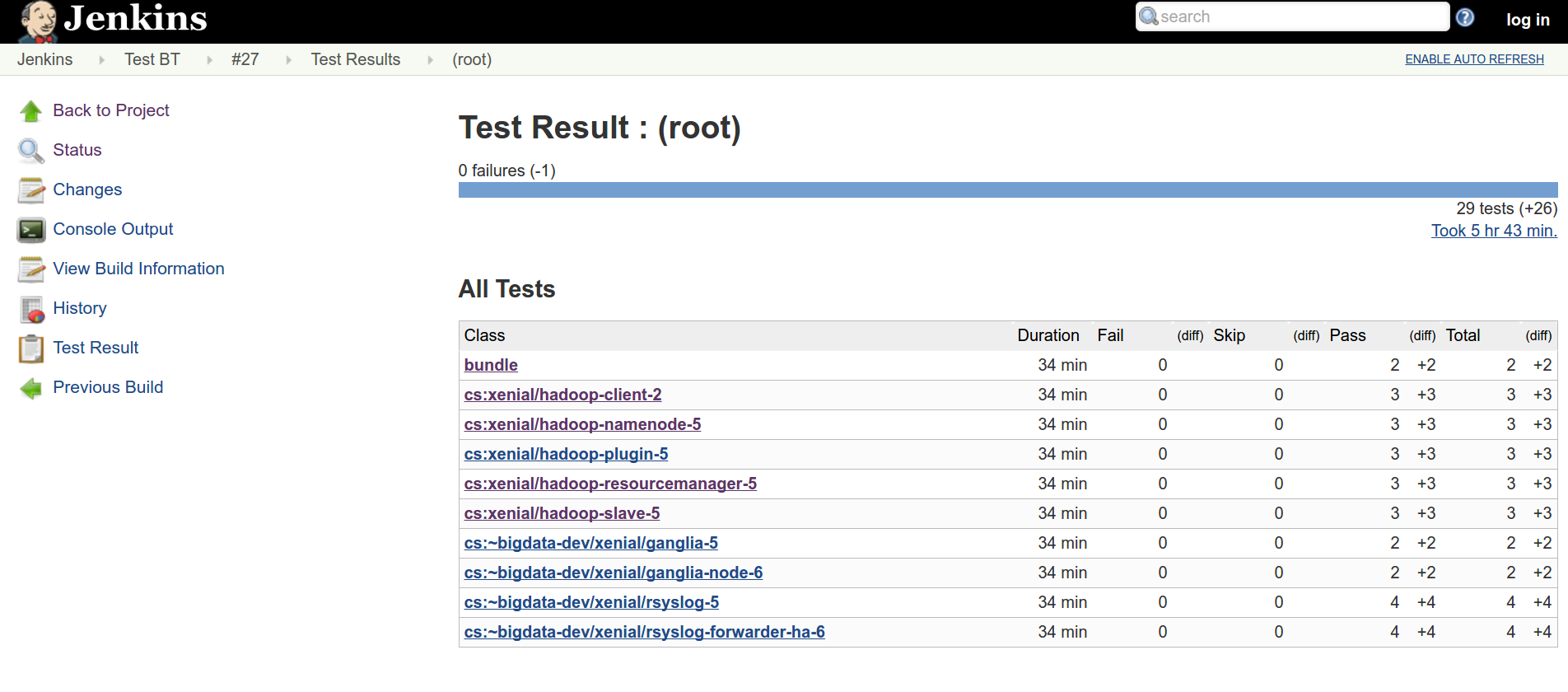Click the Jenkins butler logo icon
The image size is (1568, 692).
tap(38, 21)
